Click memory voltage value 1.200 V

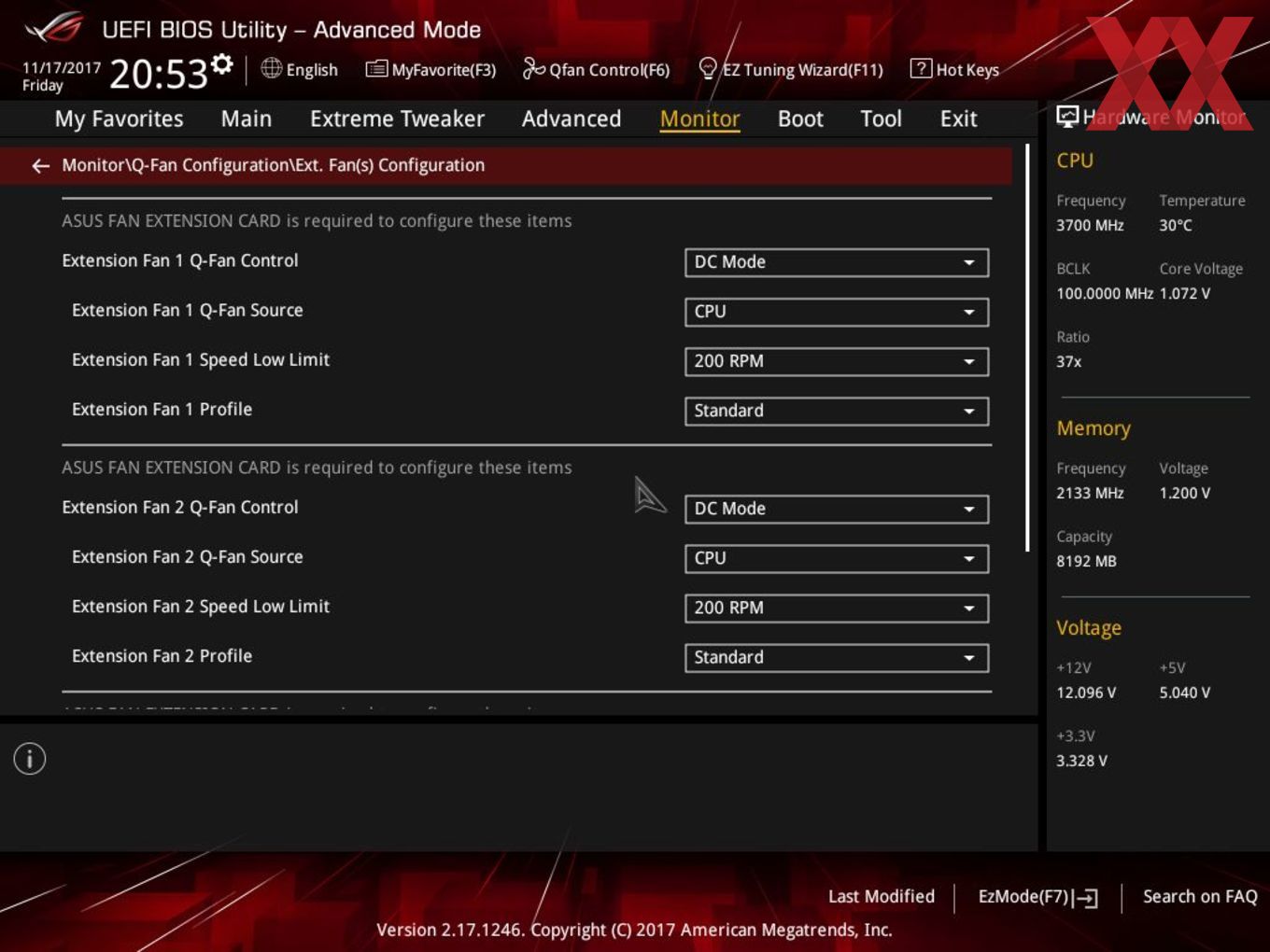[1185, 493]
